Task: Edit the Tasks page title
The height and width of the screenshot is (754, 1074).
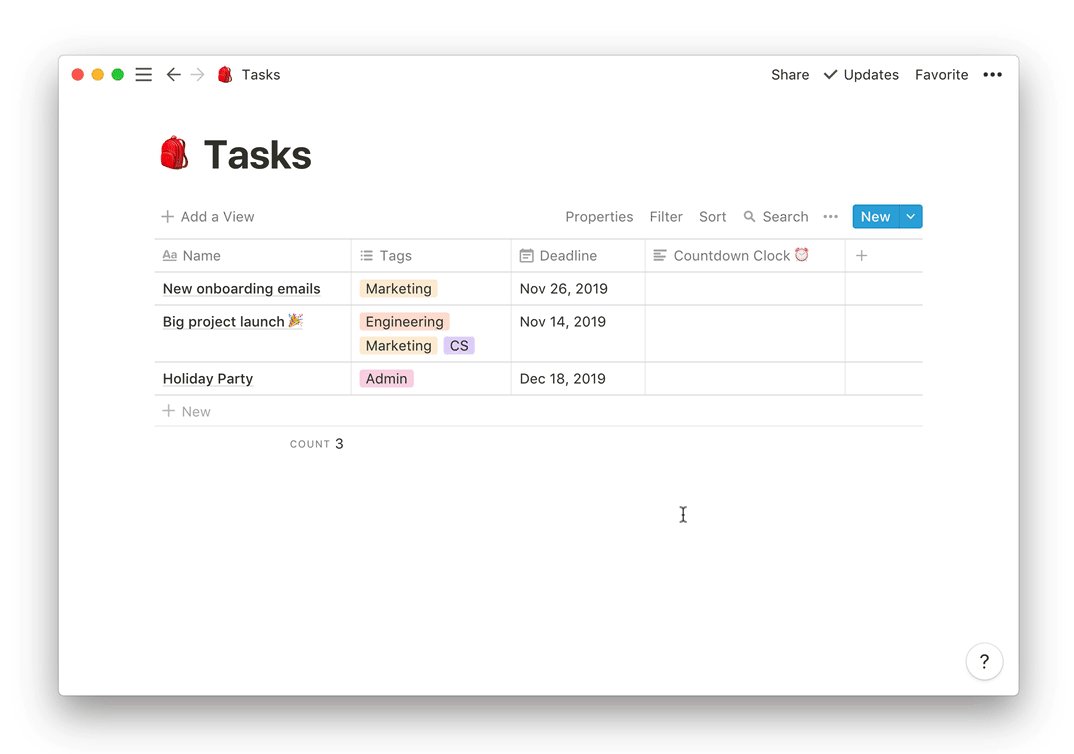Action: (258, 154)
